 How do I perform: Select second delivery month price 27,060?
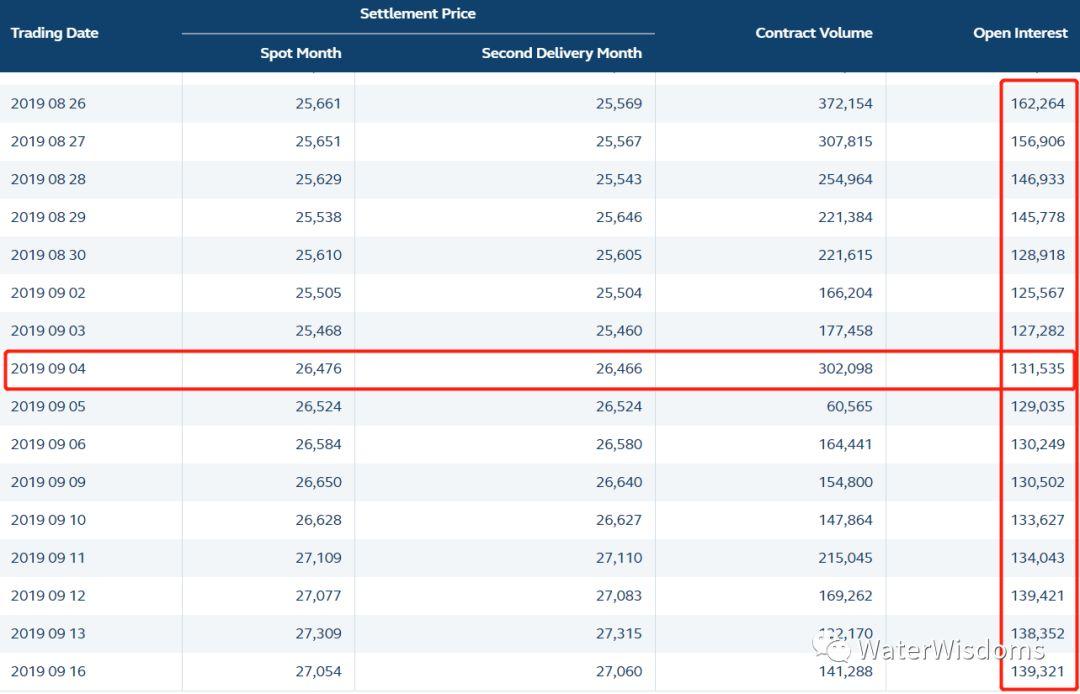(x=619, y=672)
